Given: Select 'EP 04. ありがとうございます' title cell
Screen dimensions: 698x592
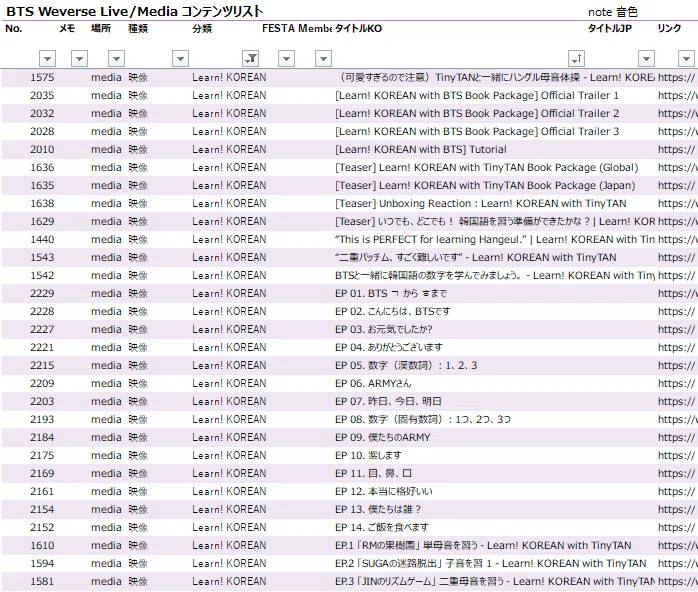Looking at the screenshot, I should [x=389, y=348].
